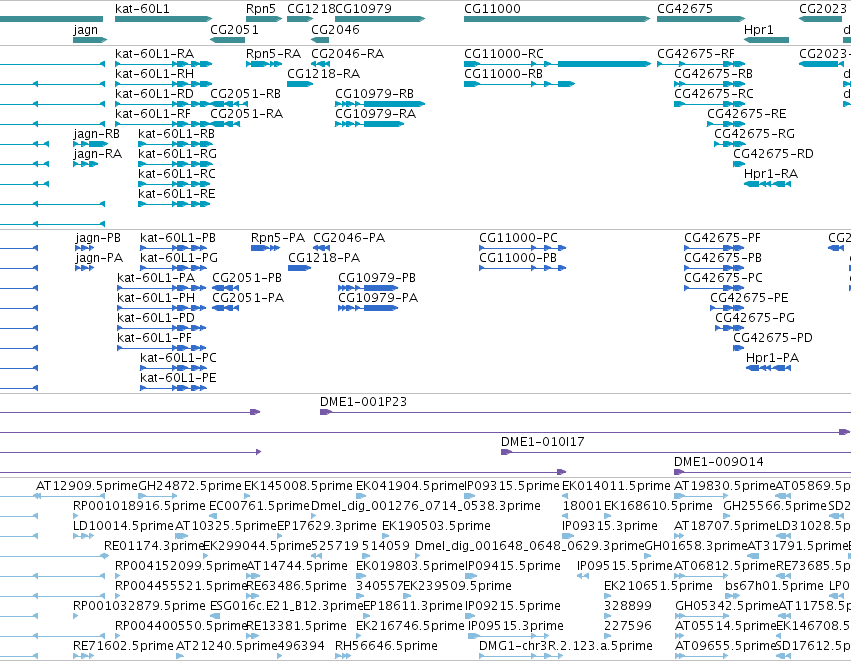
Task: Select transcript kat-60L1-RG
Action: [x=174, y=164]
